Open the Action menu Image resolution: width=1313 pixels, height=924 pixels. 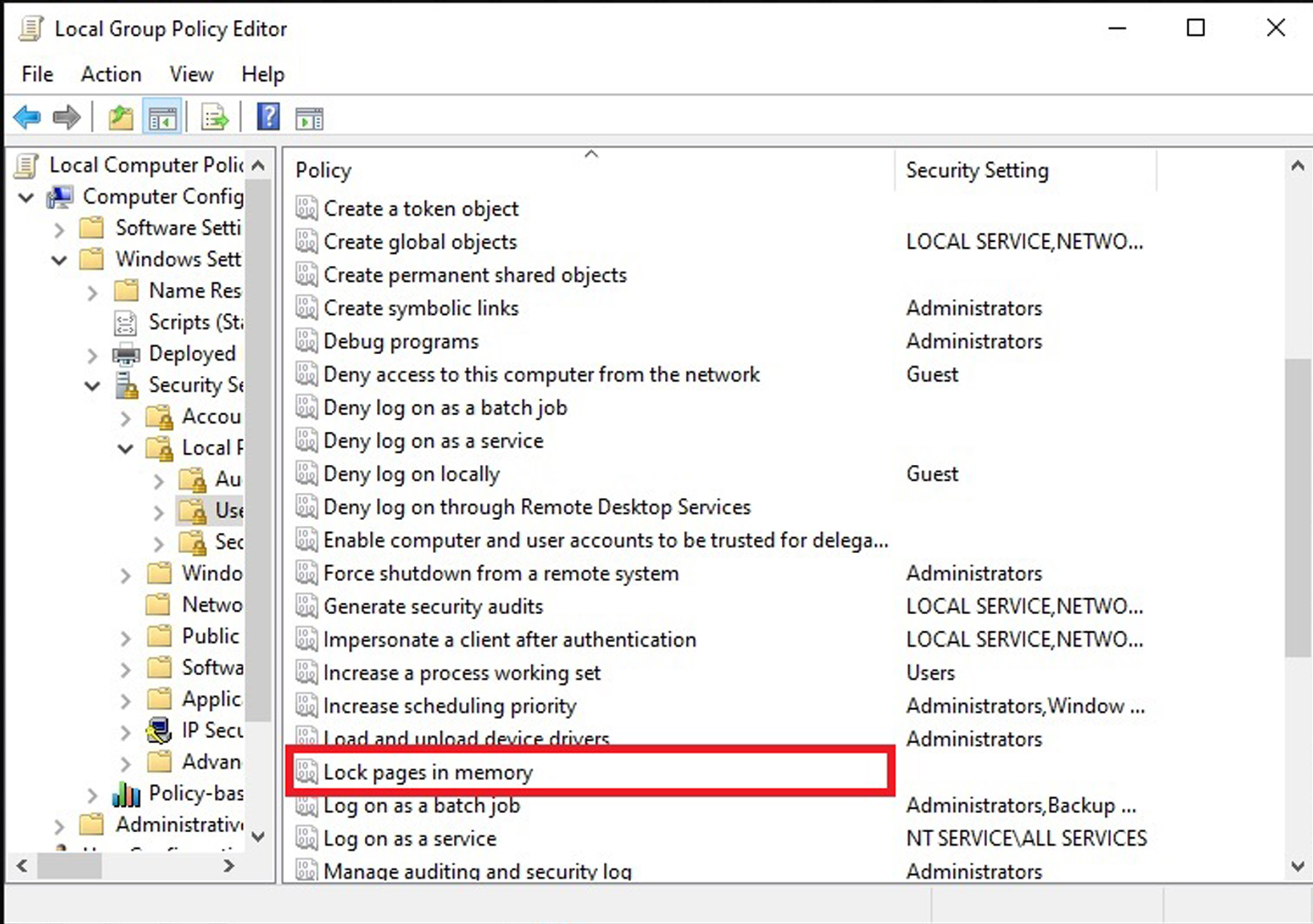pos(111,74)
